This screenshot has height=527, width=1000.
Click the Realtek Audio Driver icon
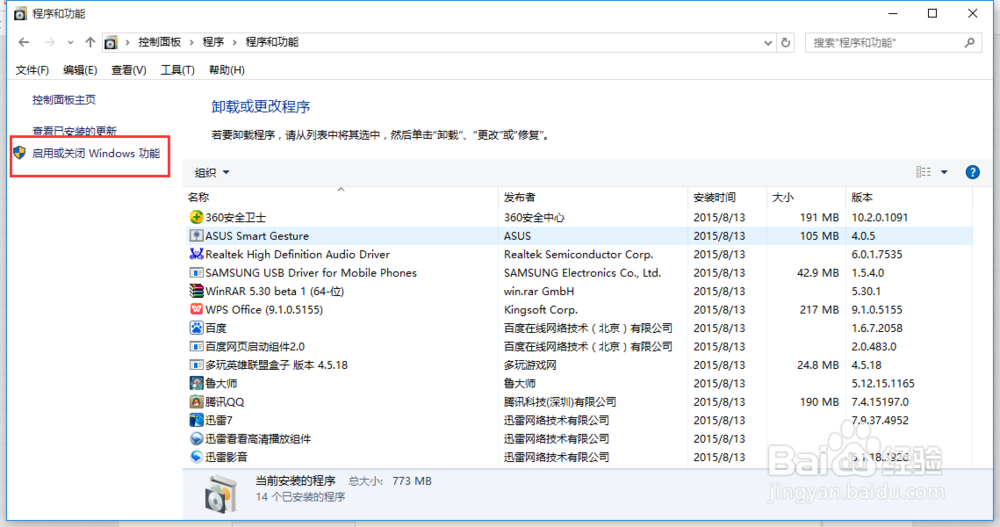point(196,254)
